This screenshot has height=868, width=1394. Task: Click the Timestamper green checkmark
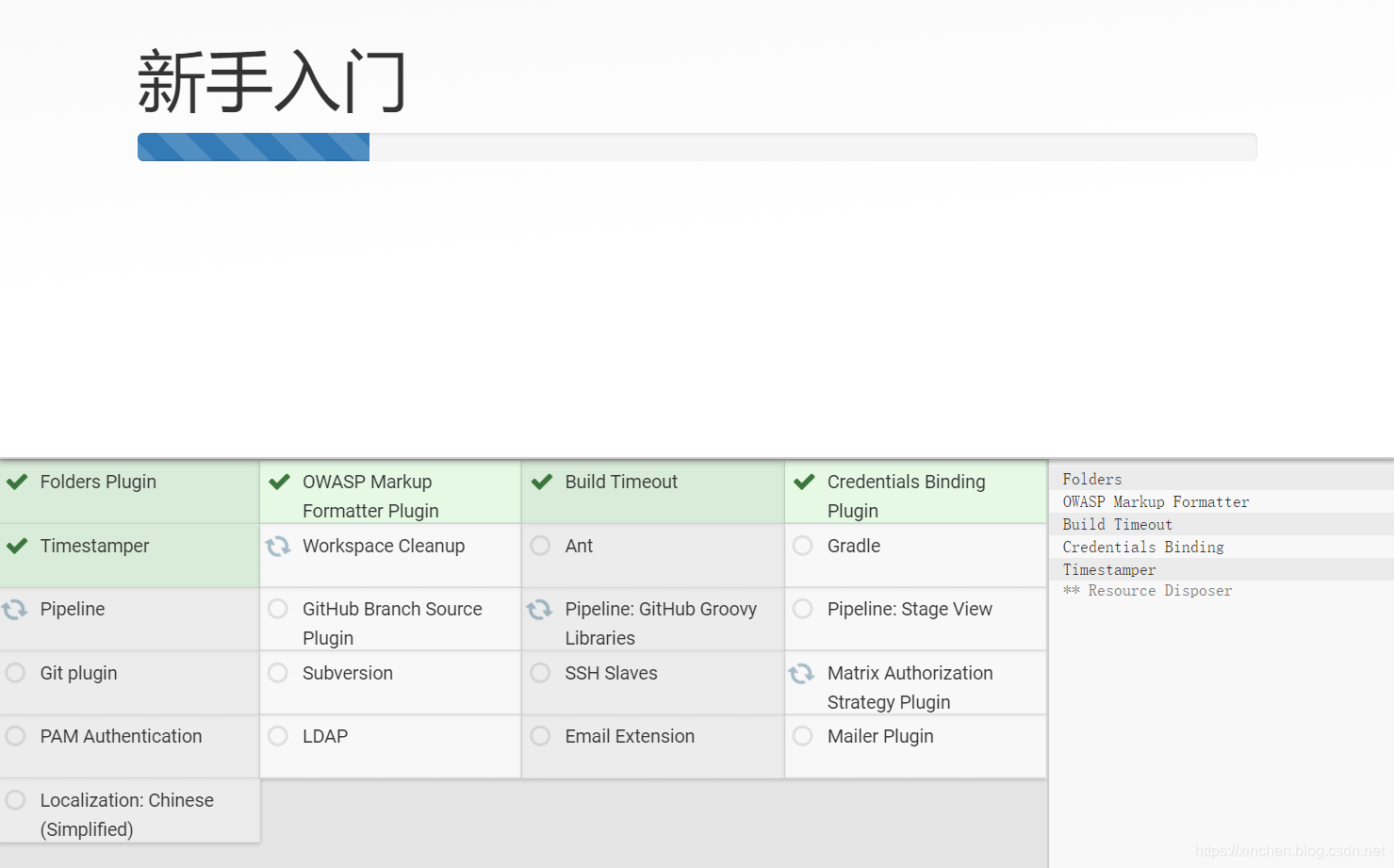click(17, 546)
